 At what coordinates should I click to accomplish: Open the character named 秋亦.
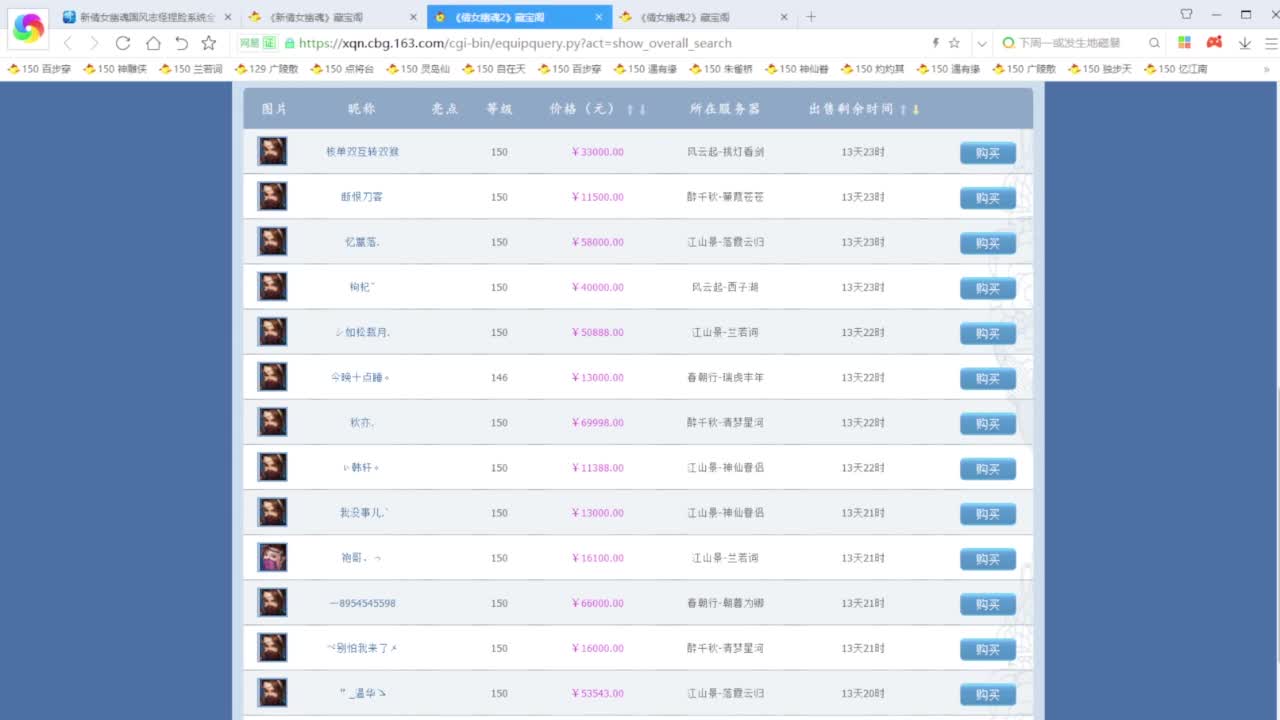[x=361, y=423]
